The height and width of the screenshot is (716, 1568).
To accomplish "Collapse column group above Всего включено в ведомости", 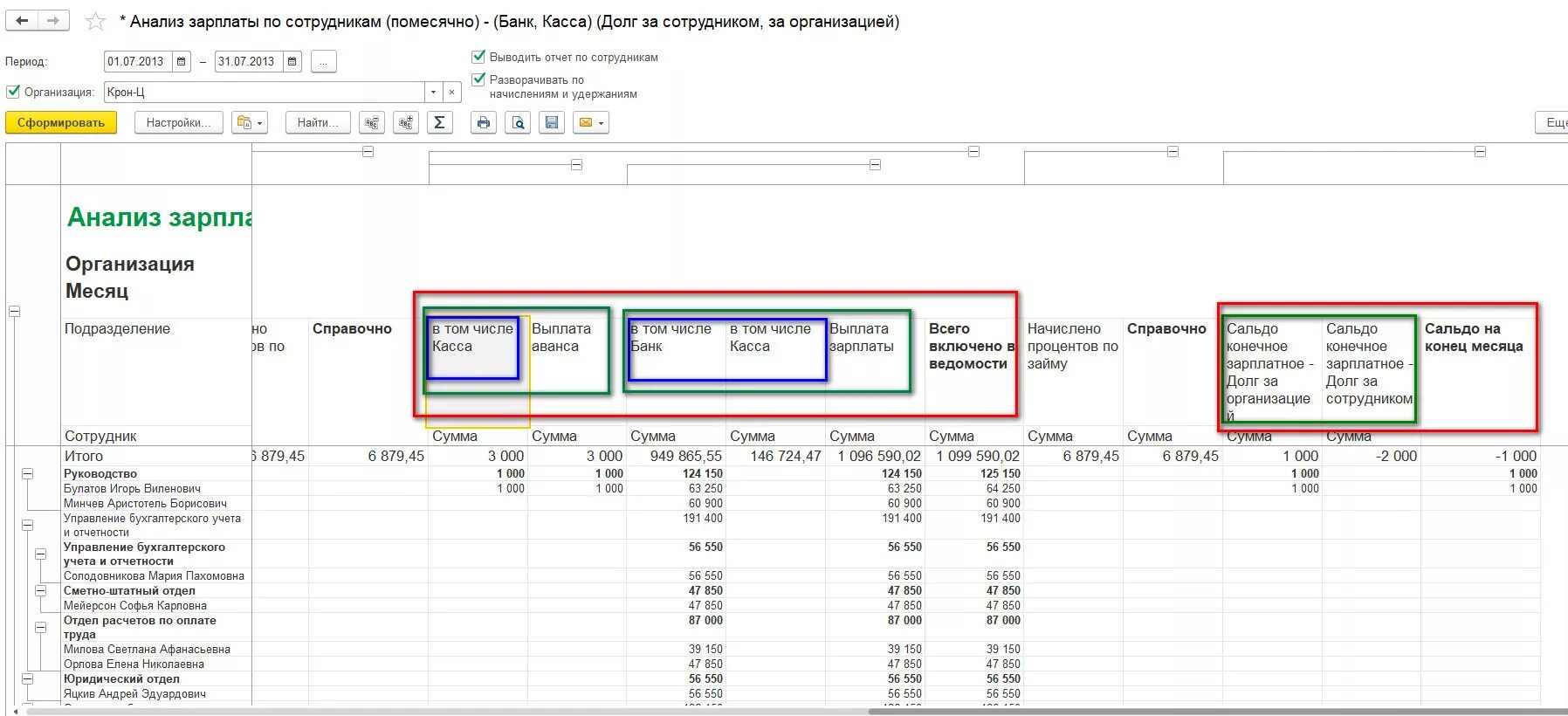I will [973, 152].
